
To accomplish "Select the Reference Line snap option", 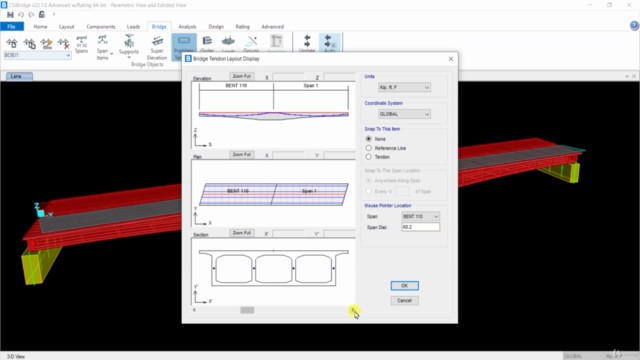I will (x=369, y=148).
